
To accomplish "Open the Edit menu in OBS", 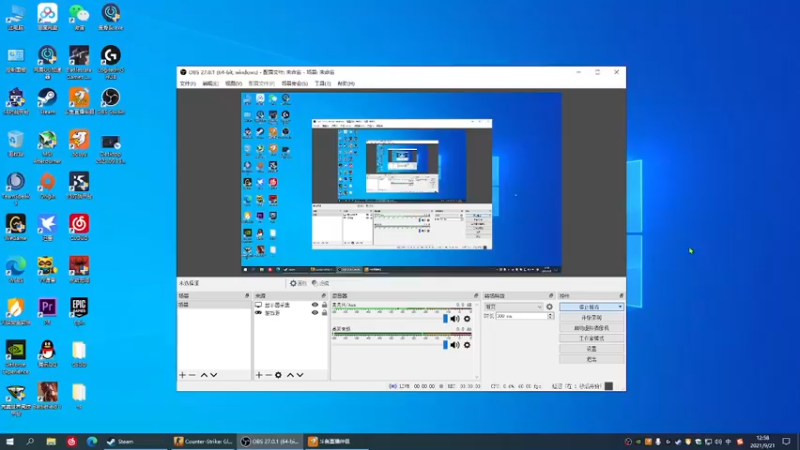I will pos(210,83).
